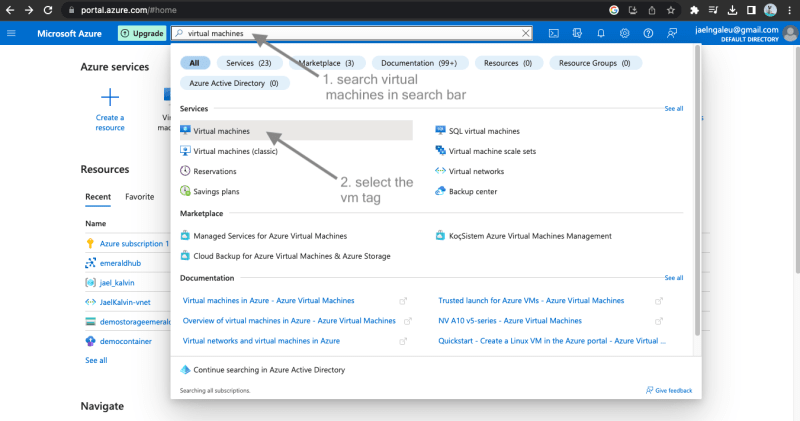
Task: Continue searching in Azure Active Directory
Action: pos(269,370)
